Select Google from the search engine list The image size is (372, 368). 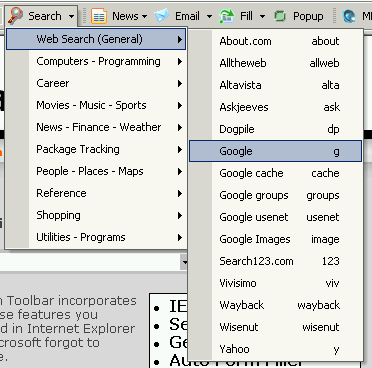[275, 151]
